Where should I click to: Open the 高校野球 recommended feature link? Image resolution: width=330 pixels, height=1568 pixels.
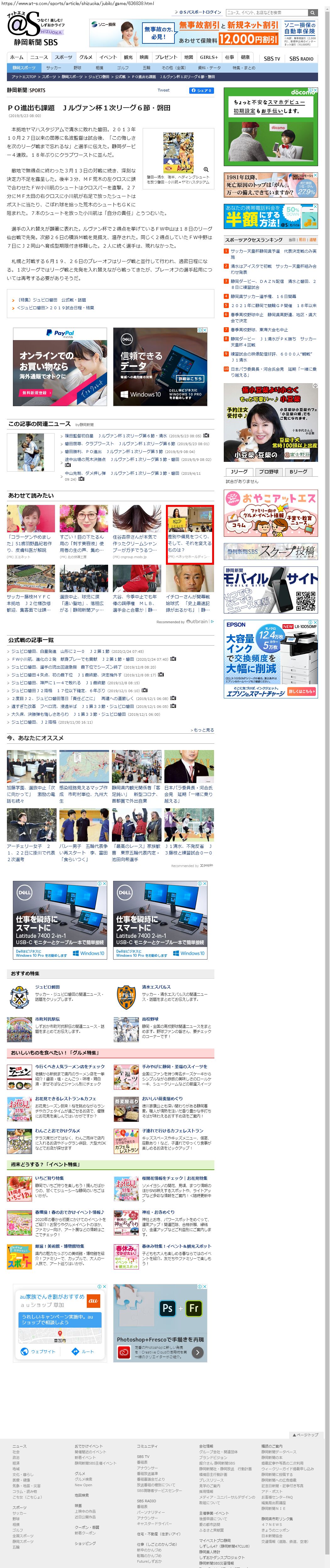[x=150, y=1018]
